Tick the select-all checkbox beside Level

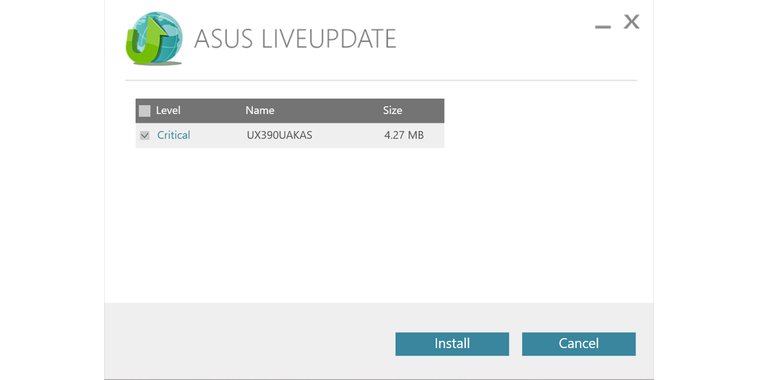click(144, 111)
